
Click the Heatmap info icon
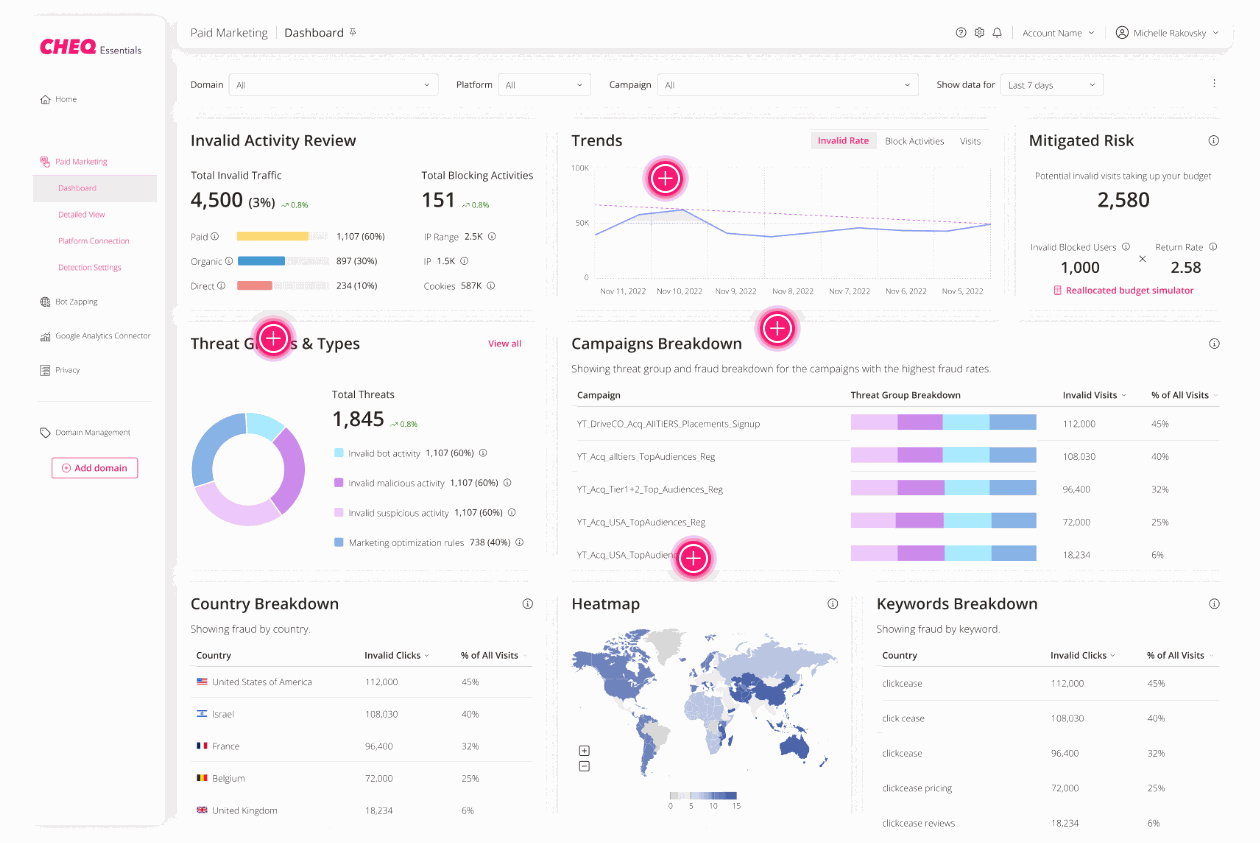[x=832, y=604]
